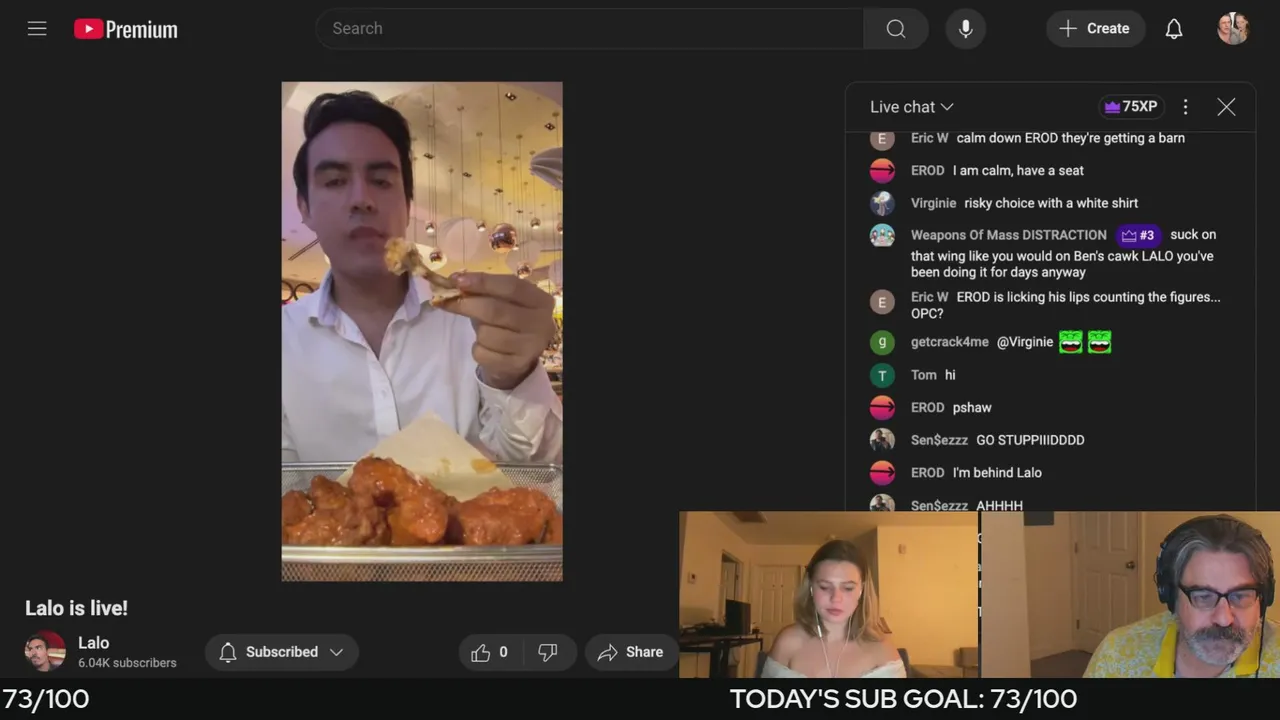Click Weapons Of Mass DISTRACTION avatar
This screenshot has height=720, width=1280.
click(882, 236)
